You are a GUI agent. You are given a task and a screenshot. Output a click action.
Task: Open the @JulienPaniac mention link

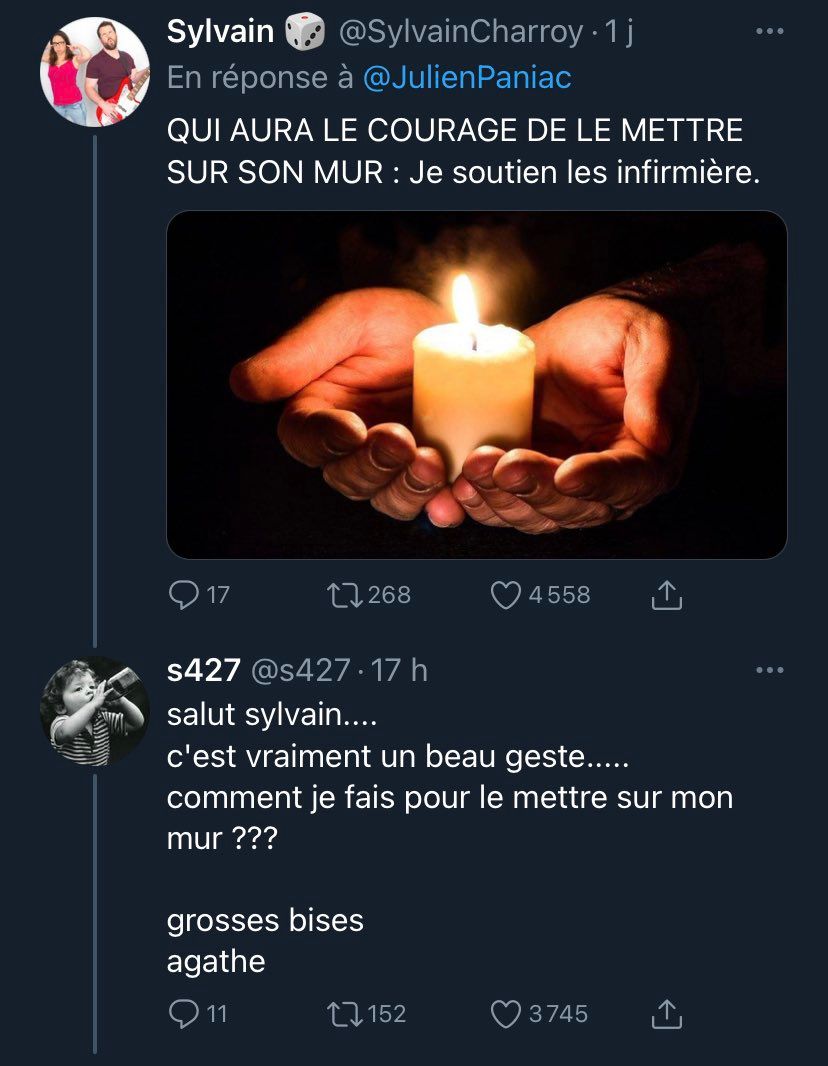[x=467, y=78]
